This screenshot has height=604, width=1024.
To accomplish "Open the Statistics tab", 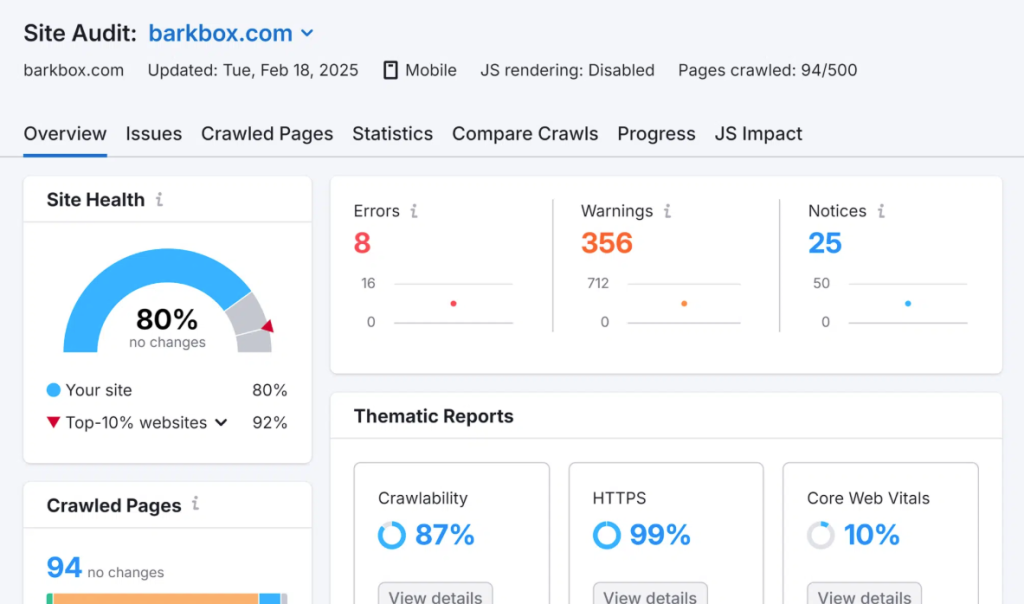I will (x=392, y=133).
